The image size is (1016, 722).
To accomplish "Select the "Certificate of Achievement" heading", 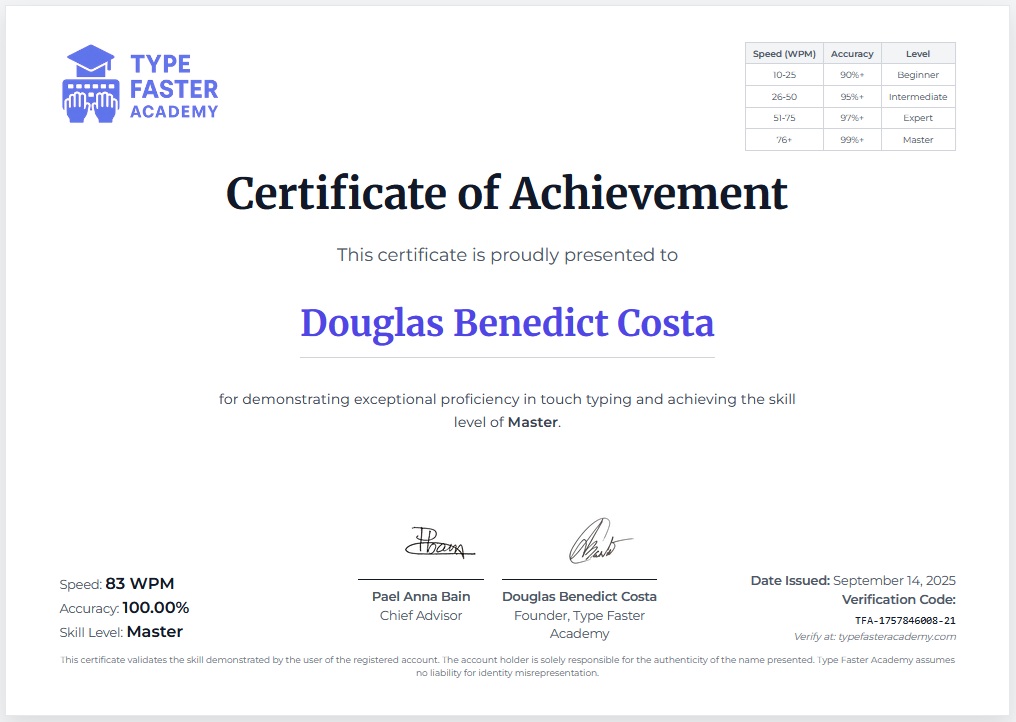I will [x=507, y=193].
